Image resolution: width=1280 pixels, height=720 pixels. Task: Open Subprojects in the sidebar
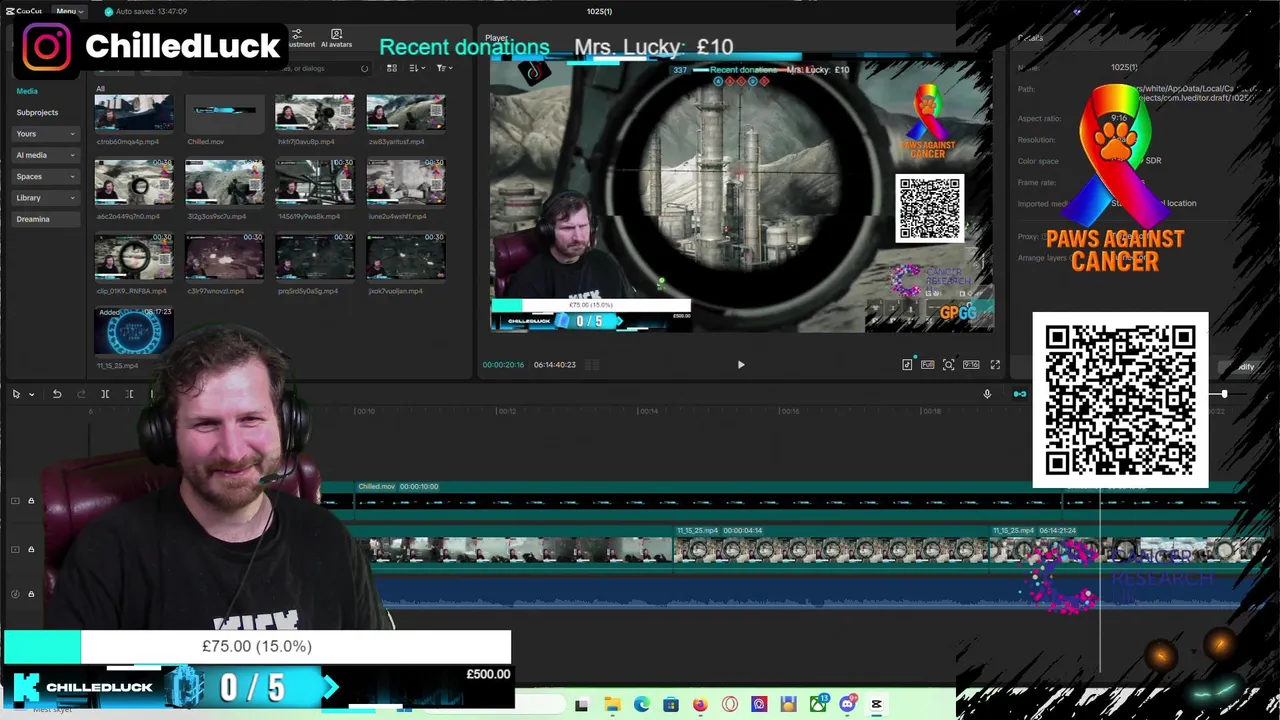pyautogui.click(x=37, y=112)
